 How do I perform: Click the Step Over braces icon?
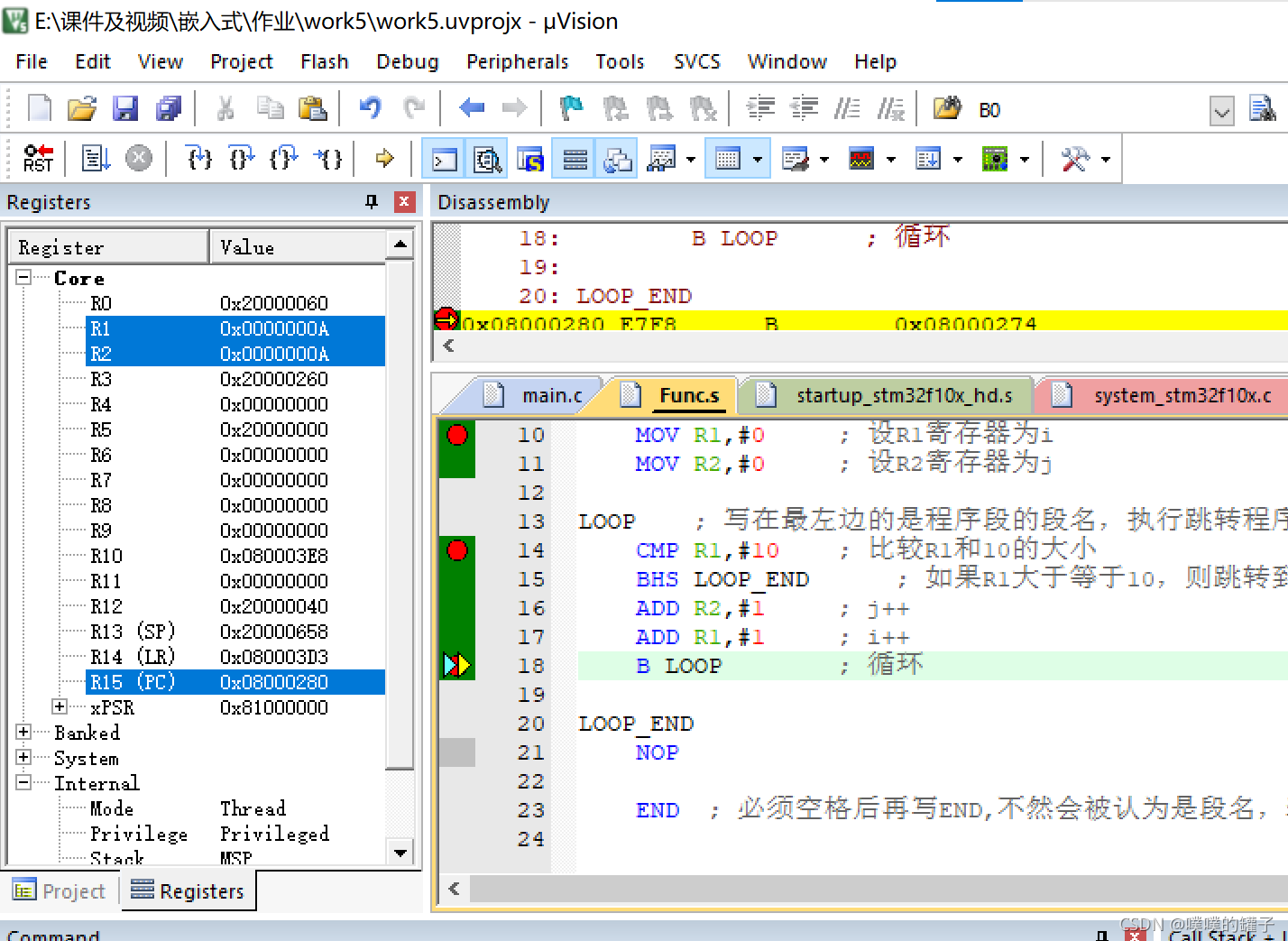242,159
